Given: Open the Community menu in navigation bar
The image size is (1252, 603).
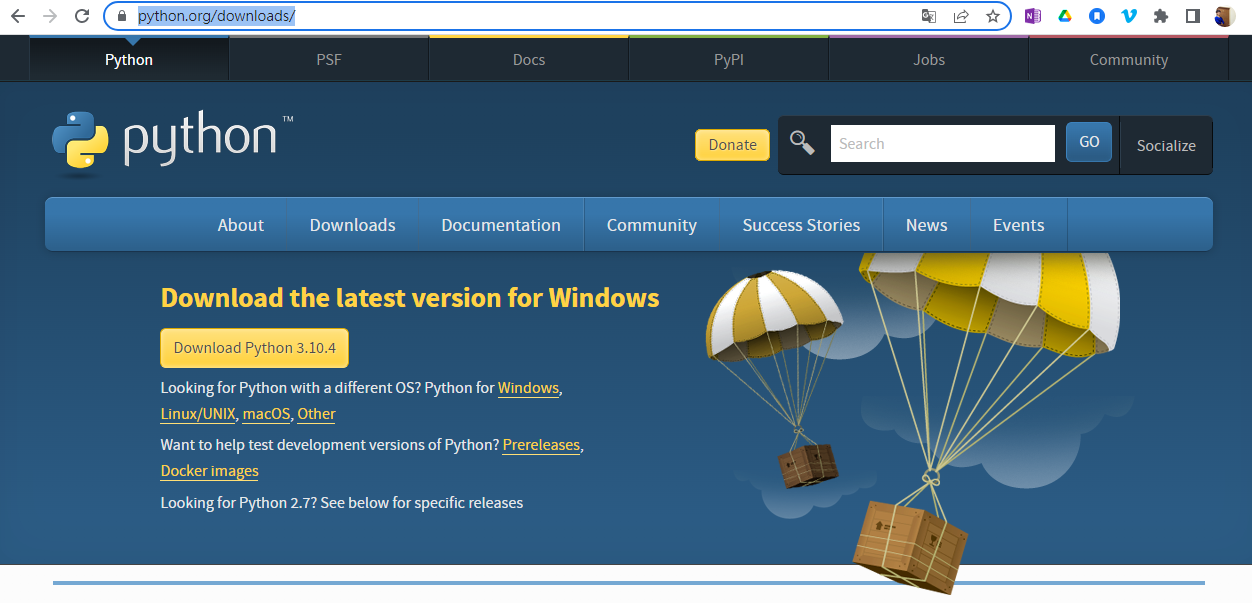Looking at the screenshot, I should click(x=652, y=225).
